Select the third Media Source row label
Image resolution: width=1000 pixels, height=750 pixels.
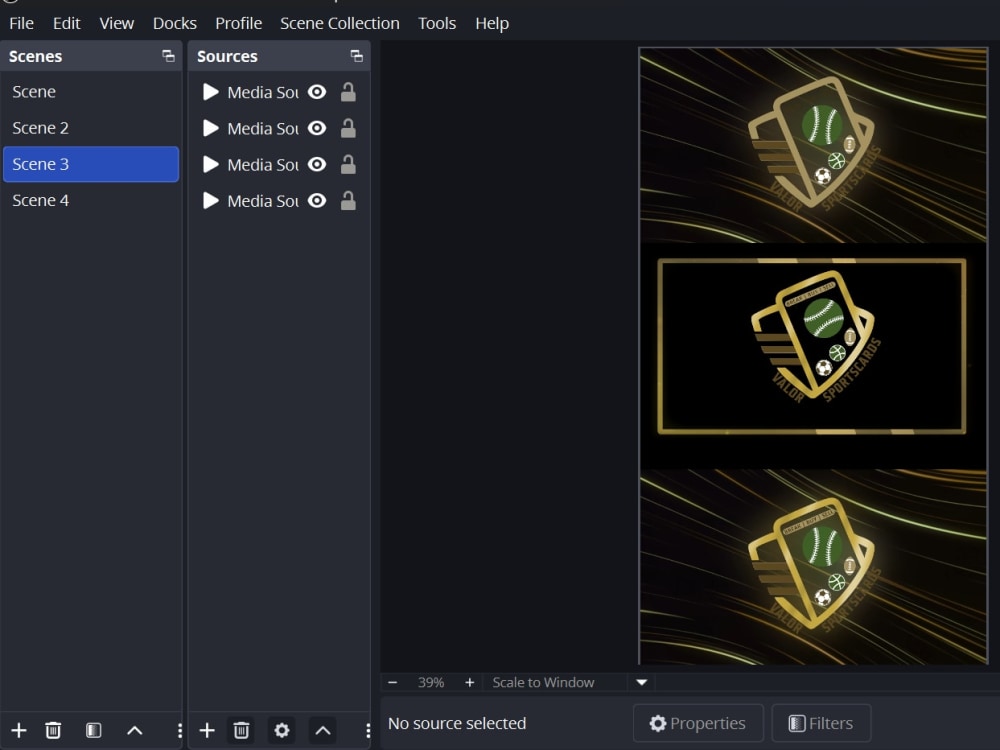pyautogui.click(x=263, y=165)
